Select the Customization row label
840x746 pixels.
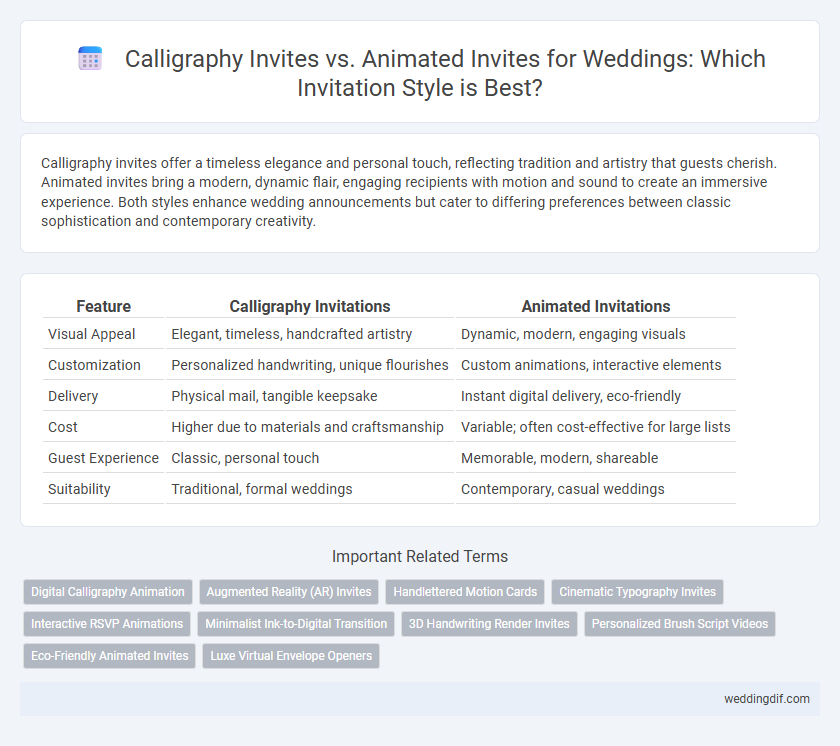94,365
